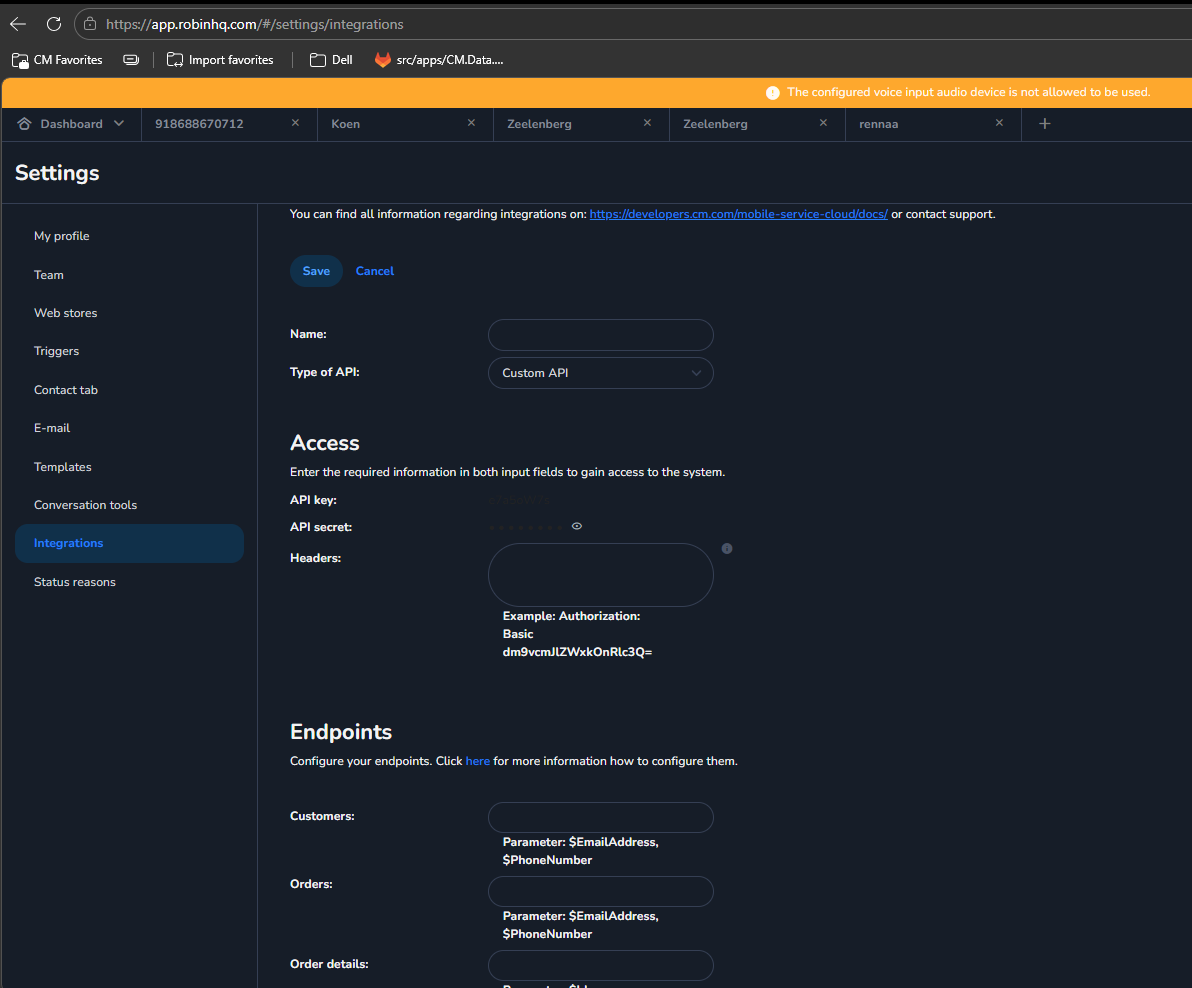Screen dimensions: 1192x988
Task: Click the browser back arrow
Action: [x=17, y=24]
